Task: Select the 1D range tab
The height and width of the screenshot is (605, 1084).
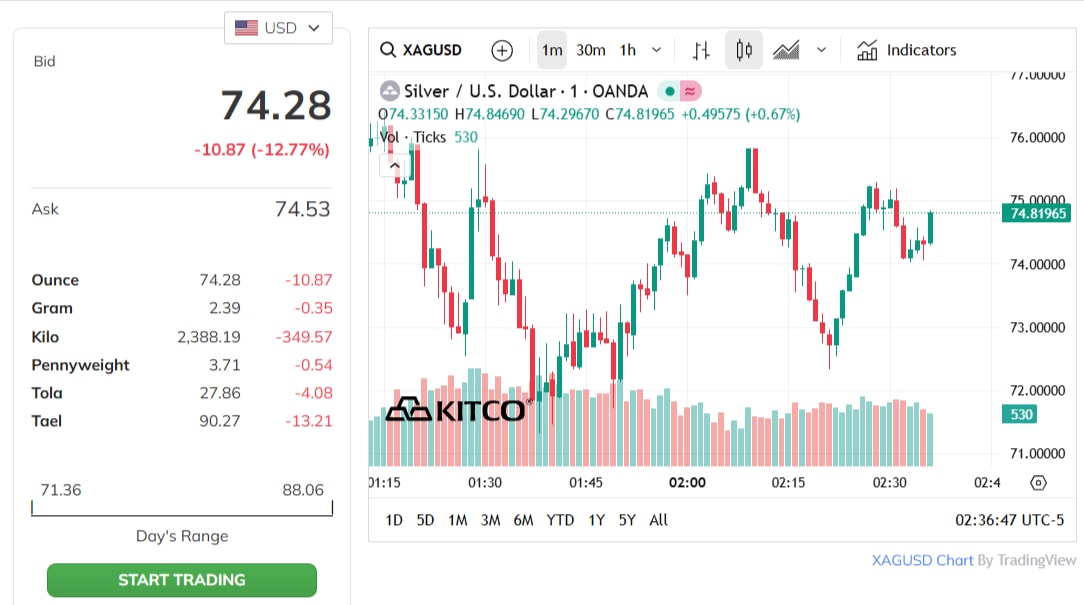Action: [x=394, y=520]
